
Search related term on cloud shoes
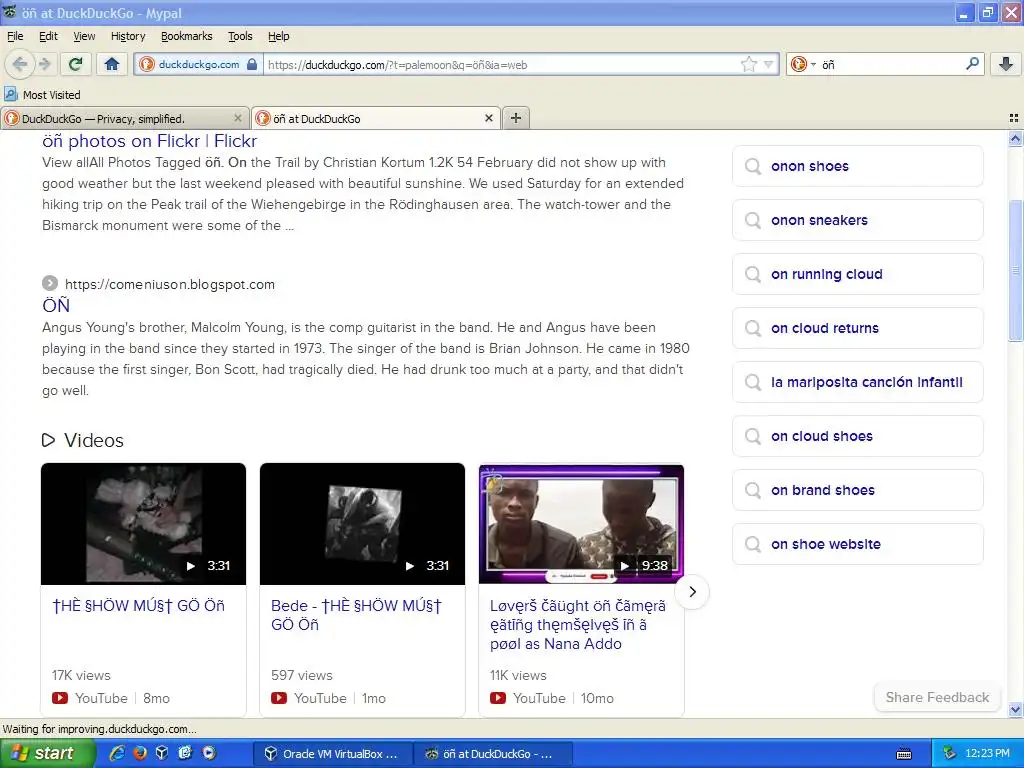pyautogui.click(x=857, y=436)
